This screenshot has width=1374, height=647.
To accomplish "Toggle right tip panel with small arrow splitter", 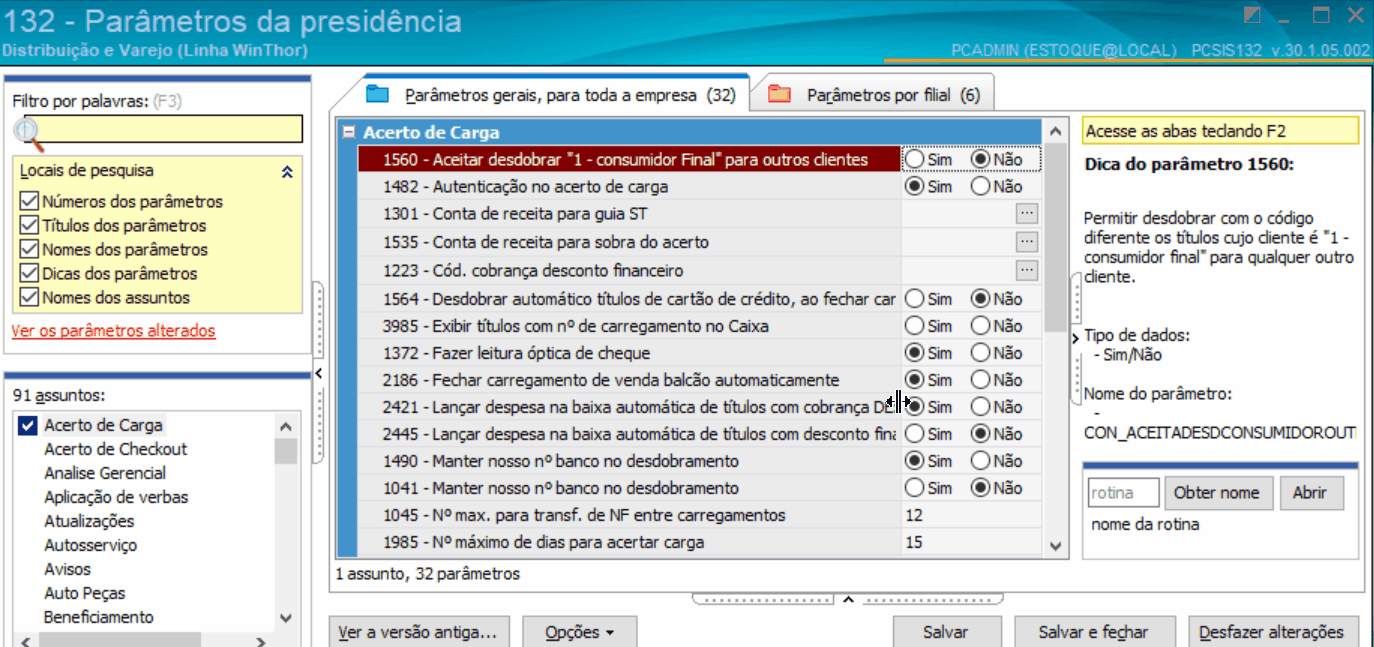I will click(1075, 339).
